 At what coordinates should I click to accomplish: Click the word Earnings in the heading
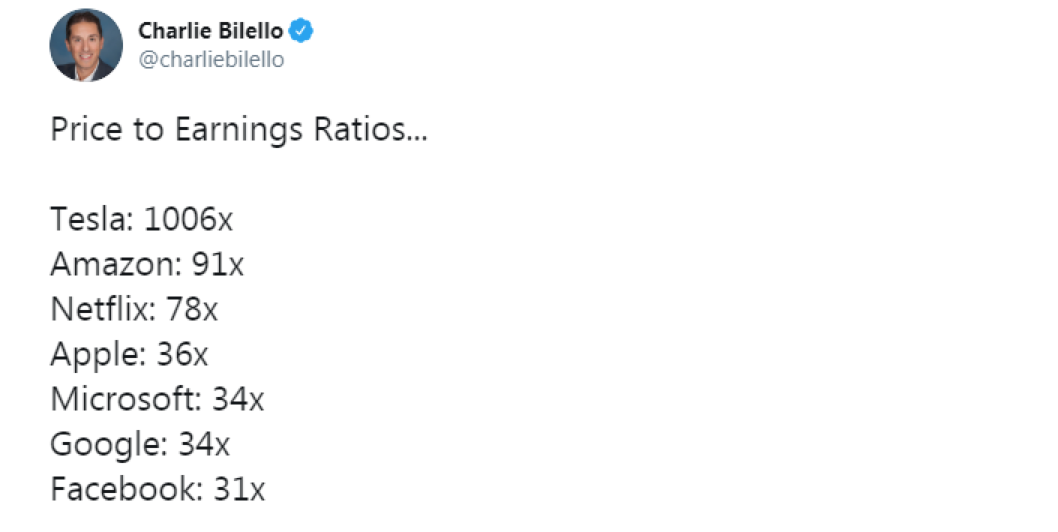[x=239, y=130]
